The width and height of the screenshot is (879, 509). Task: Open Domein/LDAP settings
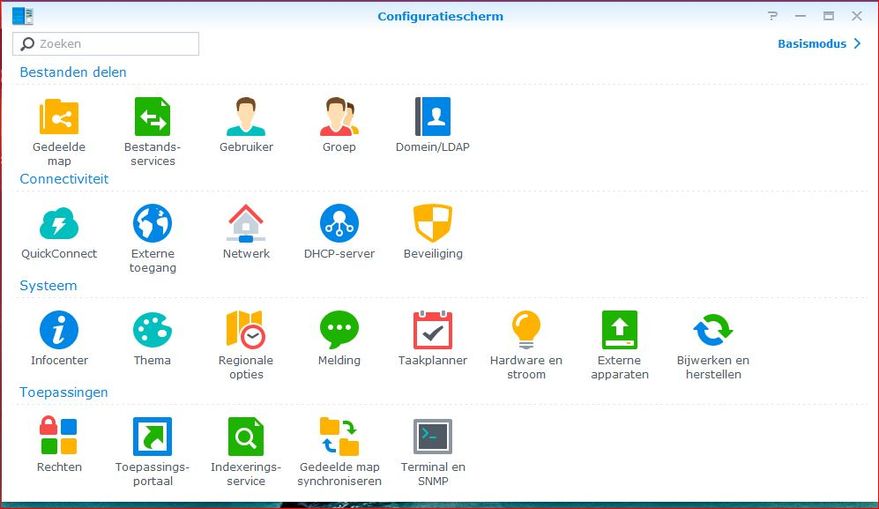[432, 117]
